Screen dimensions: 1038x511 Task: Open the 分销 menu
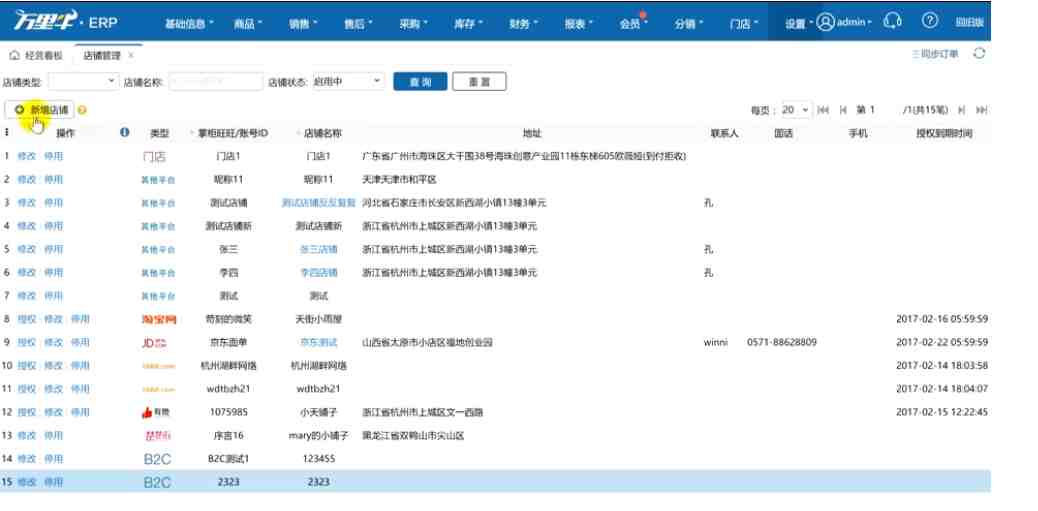688,23
